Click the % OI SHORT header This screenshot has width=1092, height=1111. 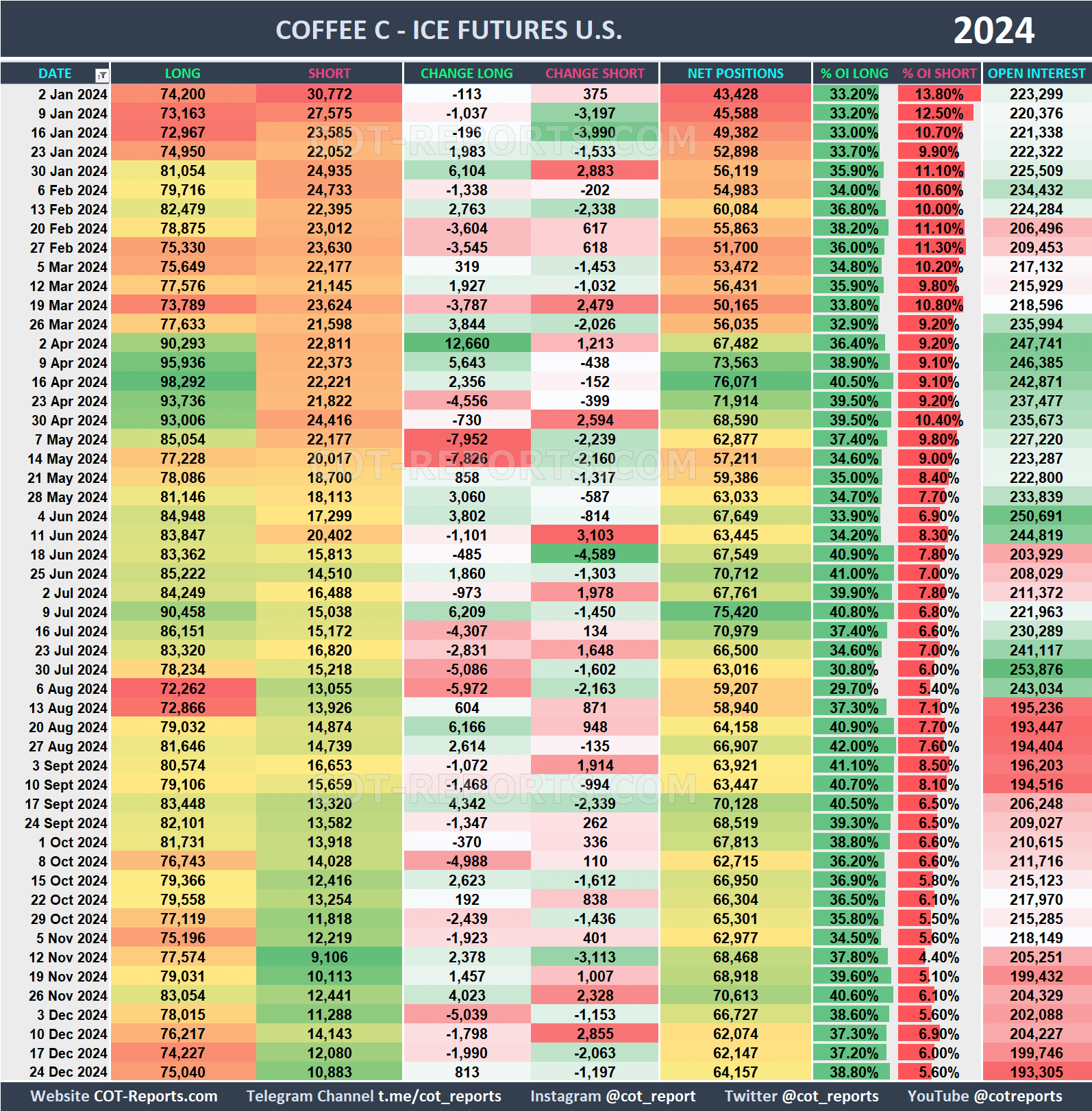pyautogui.click(x=939, y=73)
